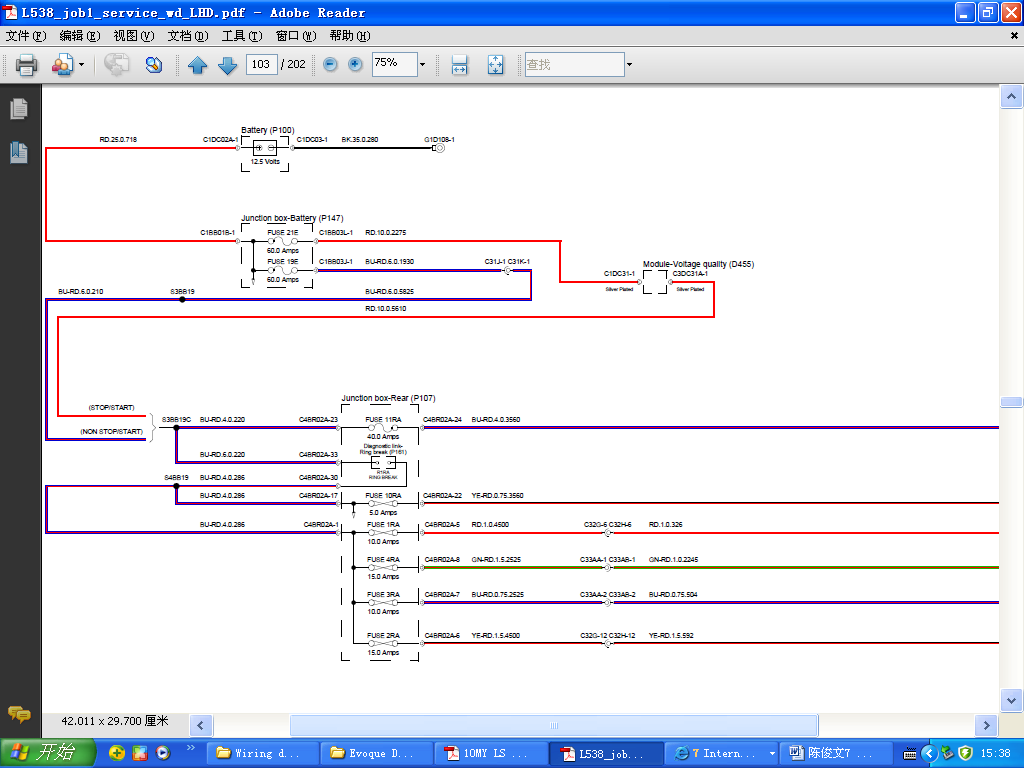This screenshot has width=1024, height=768.
Task: Switch to 10MY LS taskbar PDF
Action: [491, 753]
